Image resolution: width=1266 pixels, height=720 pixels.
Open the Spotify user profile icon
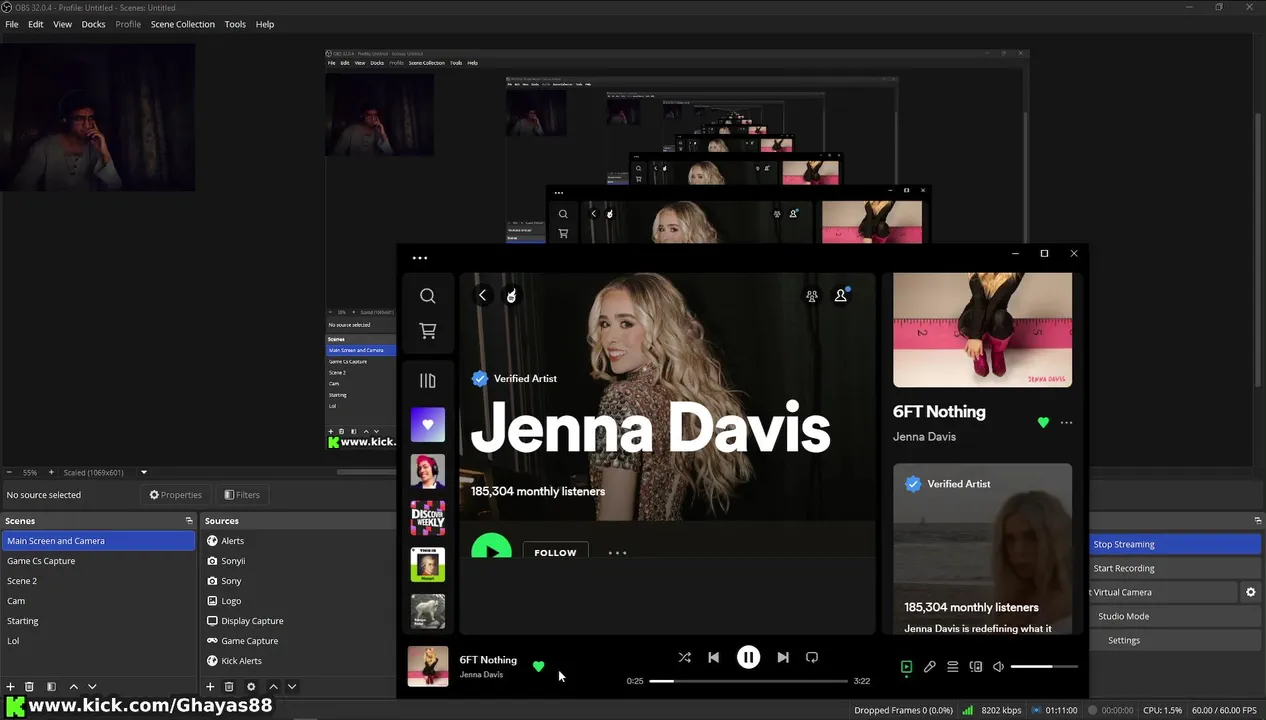841,295
